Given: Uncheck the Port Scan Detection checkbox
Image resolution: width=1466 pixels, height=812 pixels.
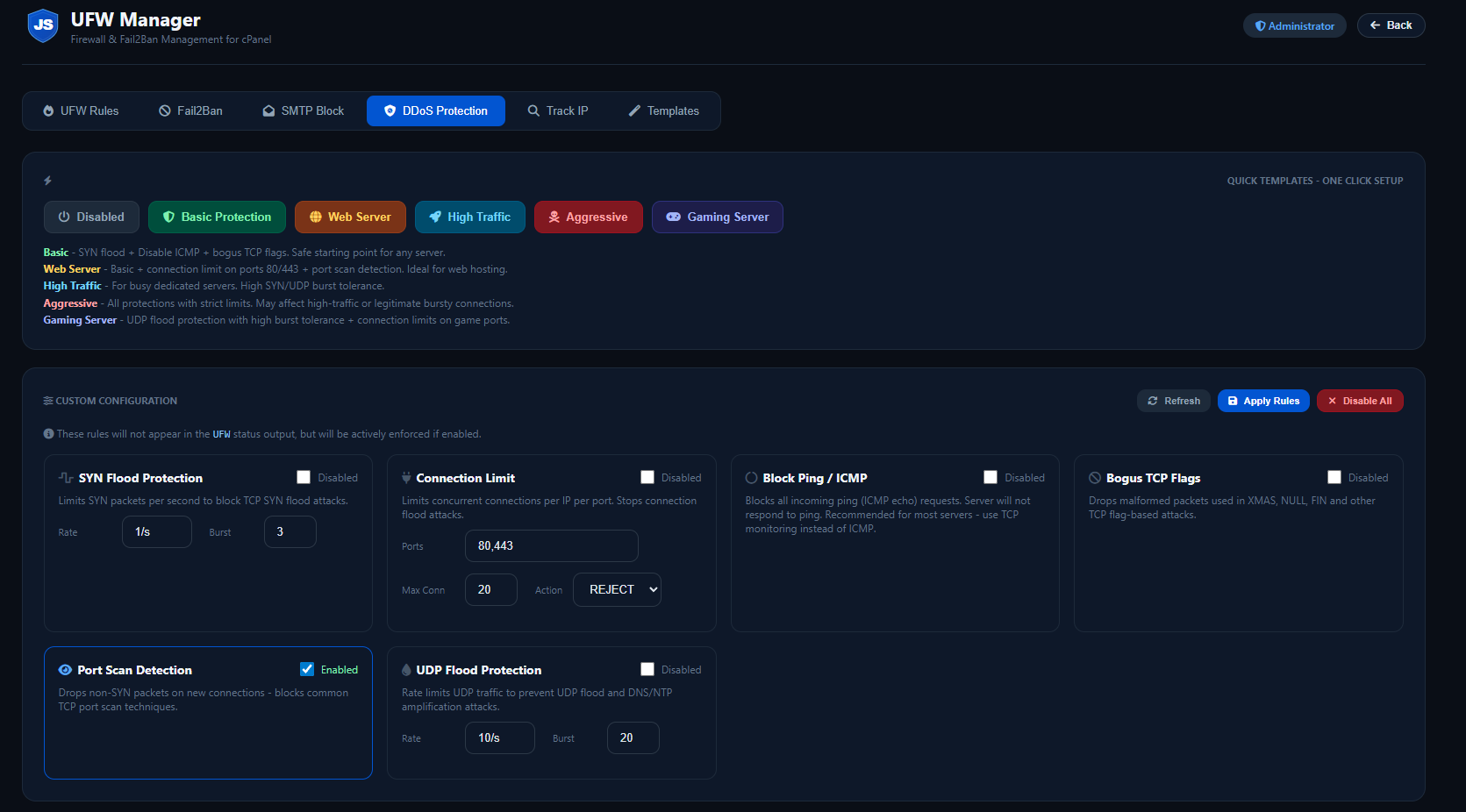Looking at the screenshot, I should pos(307,669).
